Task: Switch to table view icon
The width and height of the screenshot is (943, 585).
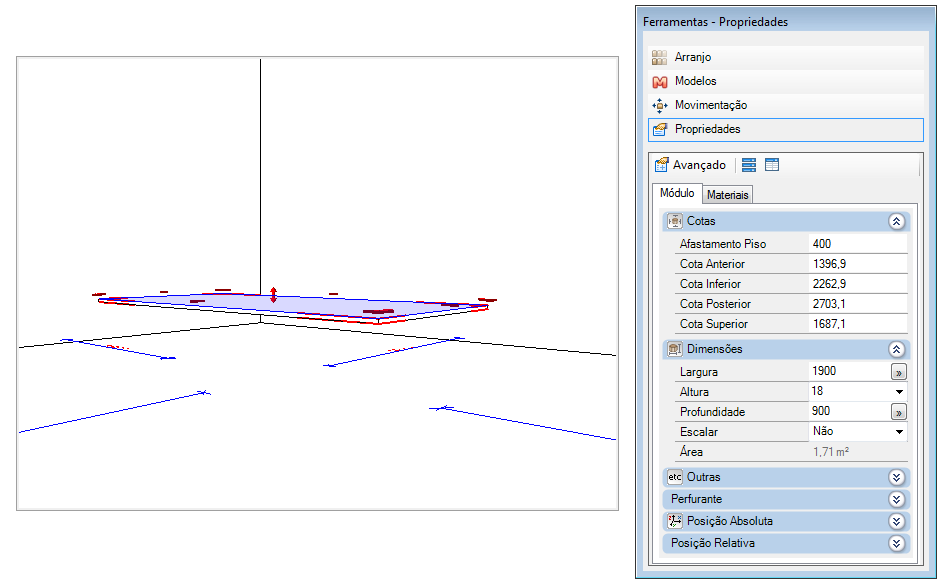Action: click(772, 165)
